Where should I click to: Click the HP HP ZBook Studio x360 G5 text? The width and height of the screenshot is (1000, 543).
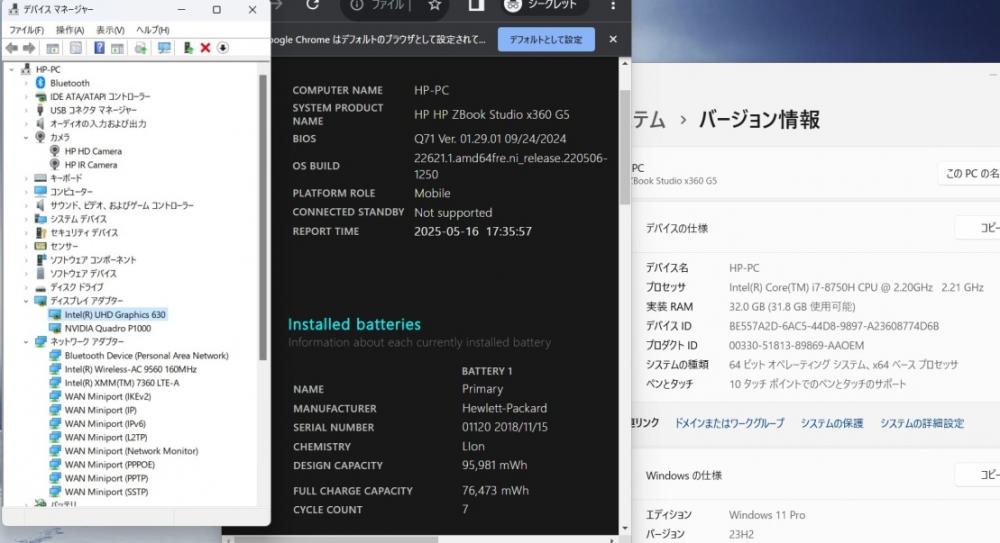(x=492, y=114)
